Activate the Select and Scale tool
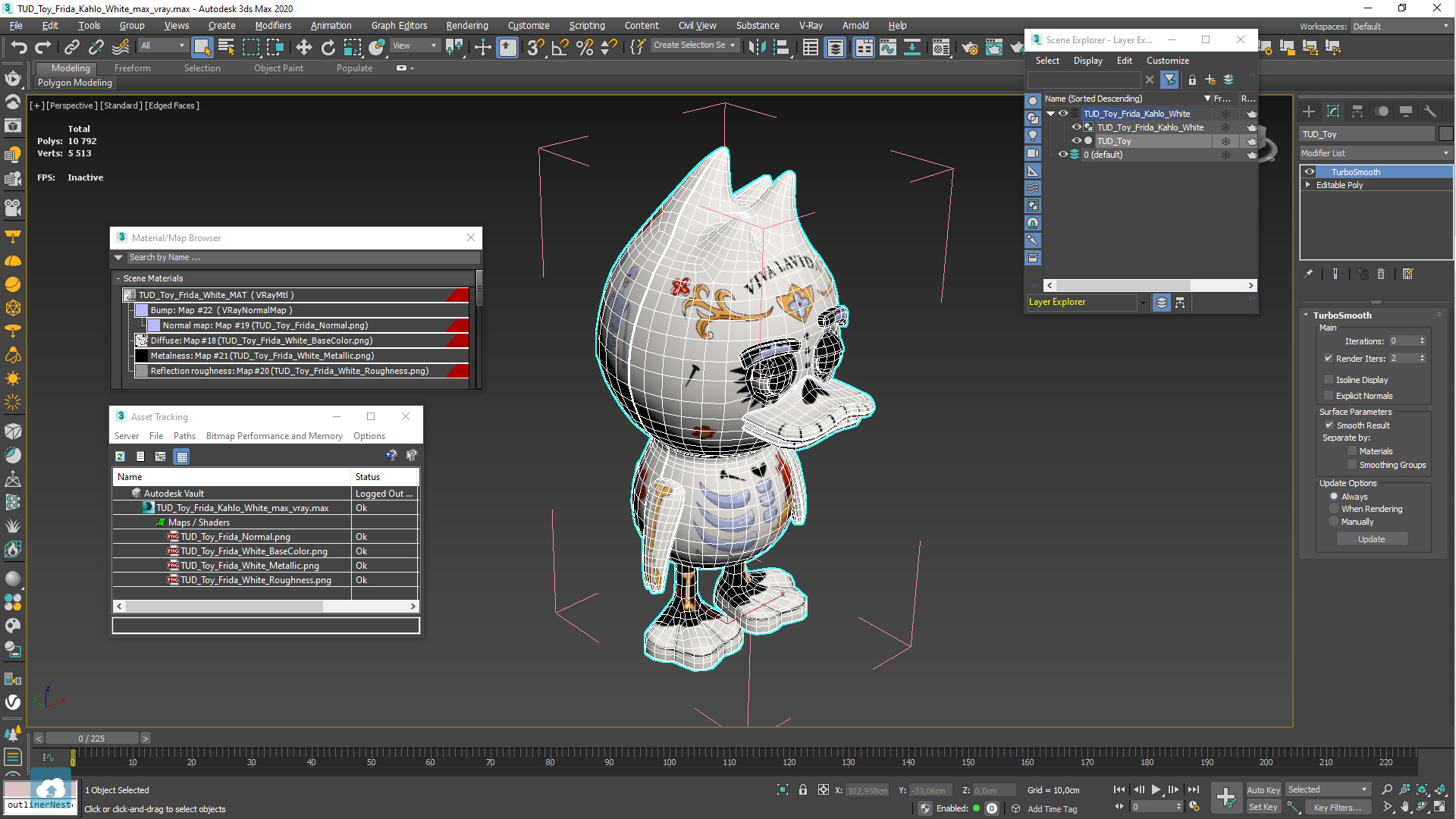The height and width of the screenshot is (819, 1456). pos(353,47)
